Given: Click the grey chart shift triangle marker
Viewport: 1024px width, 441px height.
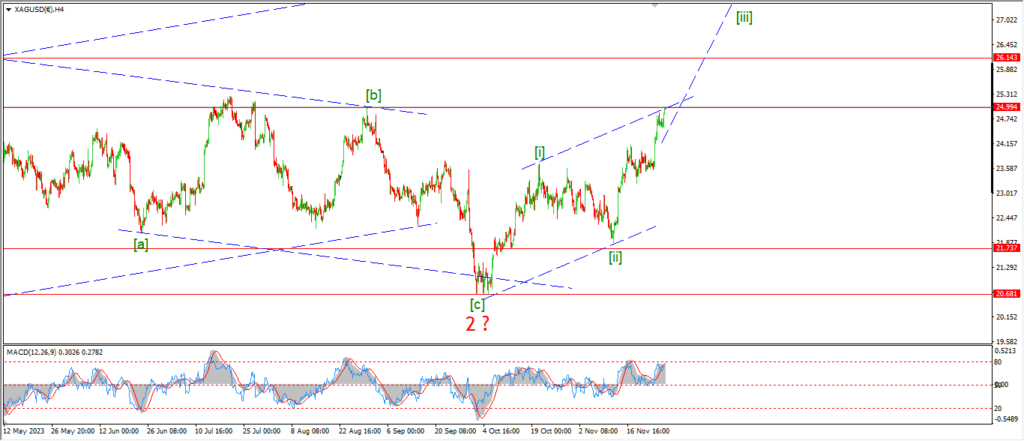Looking at the screenshot, I should point(655,5).
